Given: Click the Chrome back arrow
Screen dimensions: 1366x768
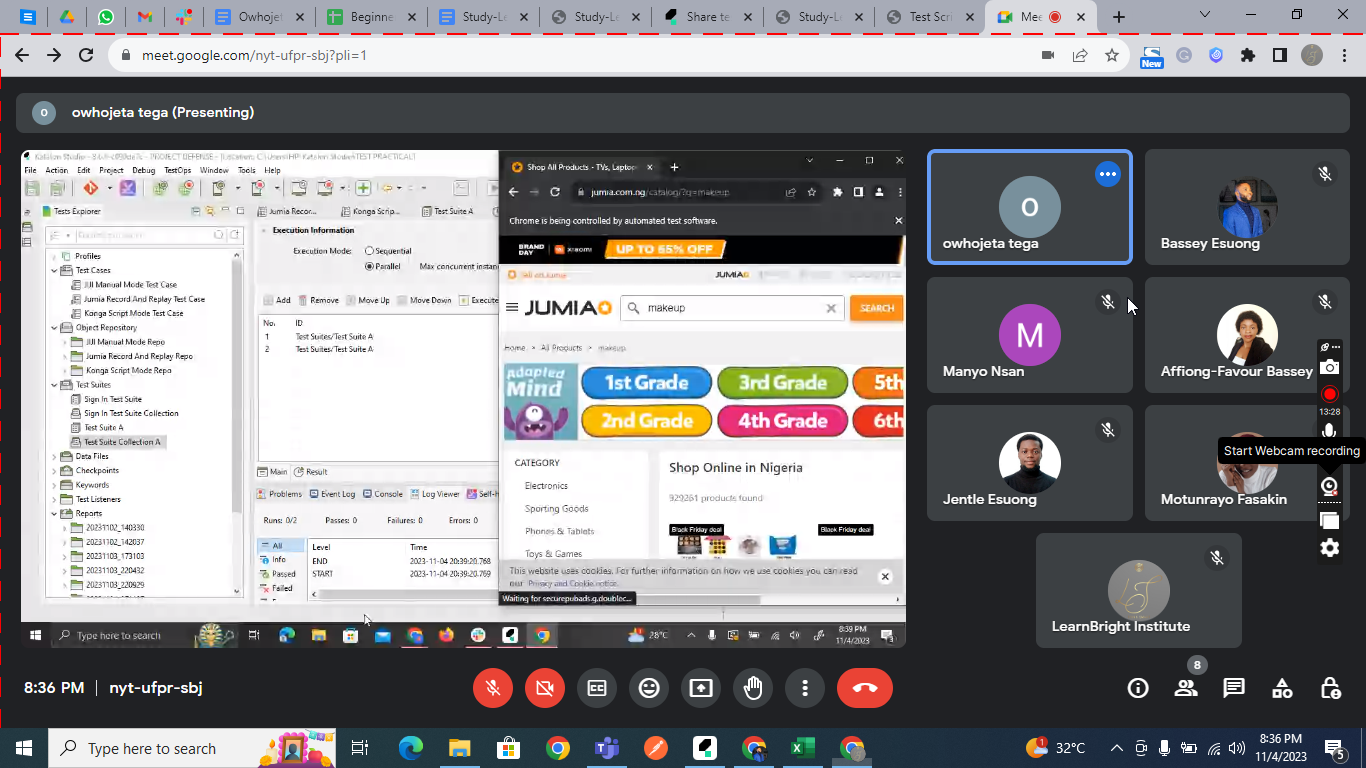Looking at the screenshot, I should coord(22,55).
